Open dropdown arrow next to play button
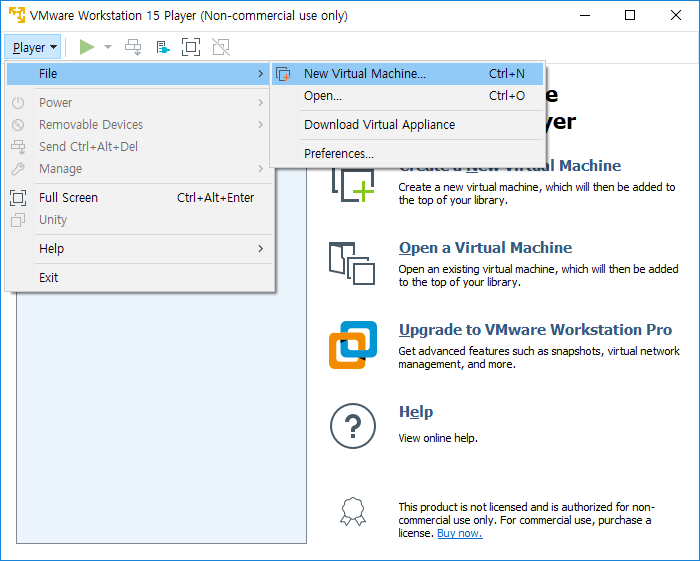The width and height of the screenshot is (700, 561). [x=108, y=47]
